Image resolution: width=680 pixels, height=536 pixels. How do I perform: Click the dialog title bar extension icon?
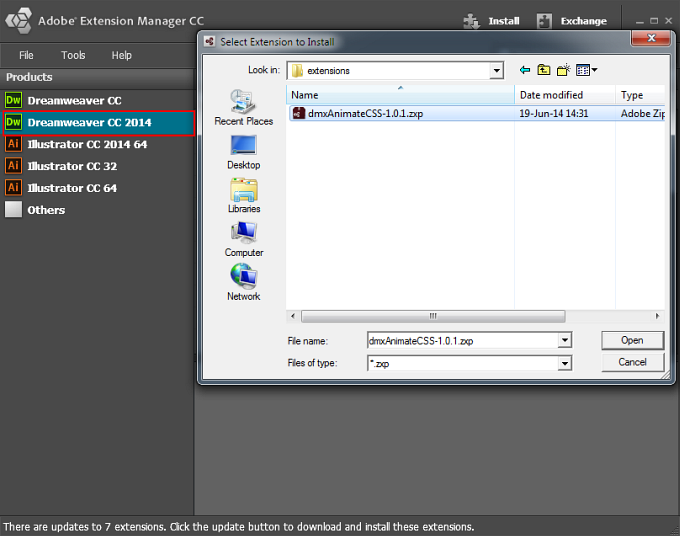210,42
